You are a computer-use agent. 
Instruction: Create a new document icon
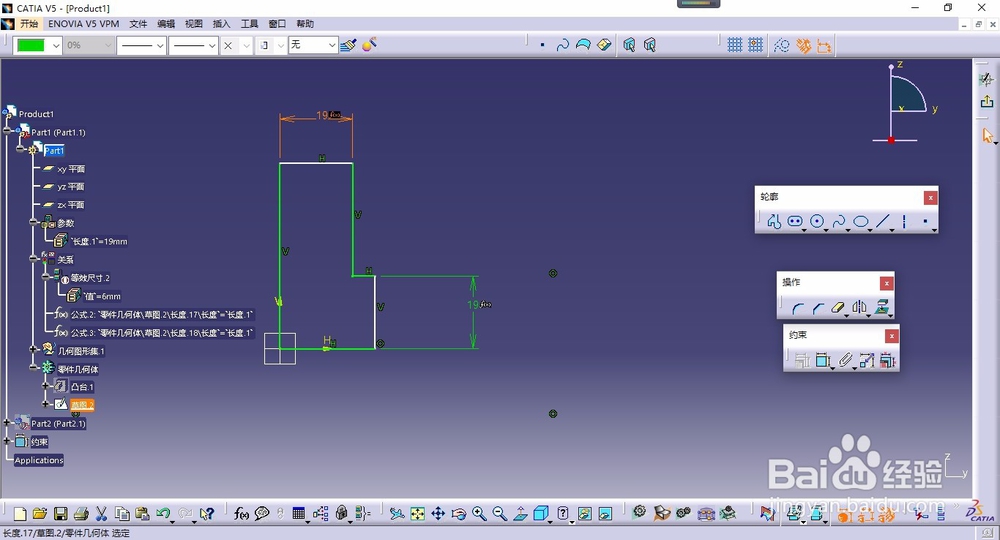pyautogui.click(x=20, y=513)
